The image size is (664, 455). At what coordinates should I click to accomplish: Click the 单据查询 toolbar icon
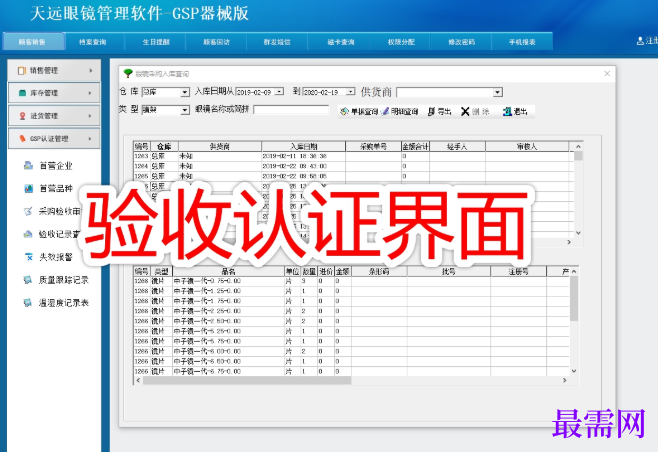coord(344,111)
